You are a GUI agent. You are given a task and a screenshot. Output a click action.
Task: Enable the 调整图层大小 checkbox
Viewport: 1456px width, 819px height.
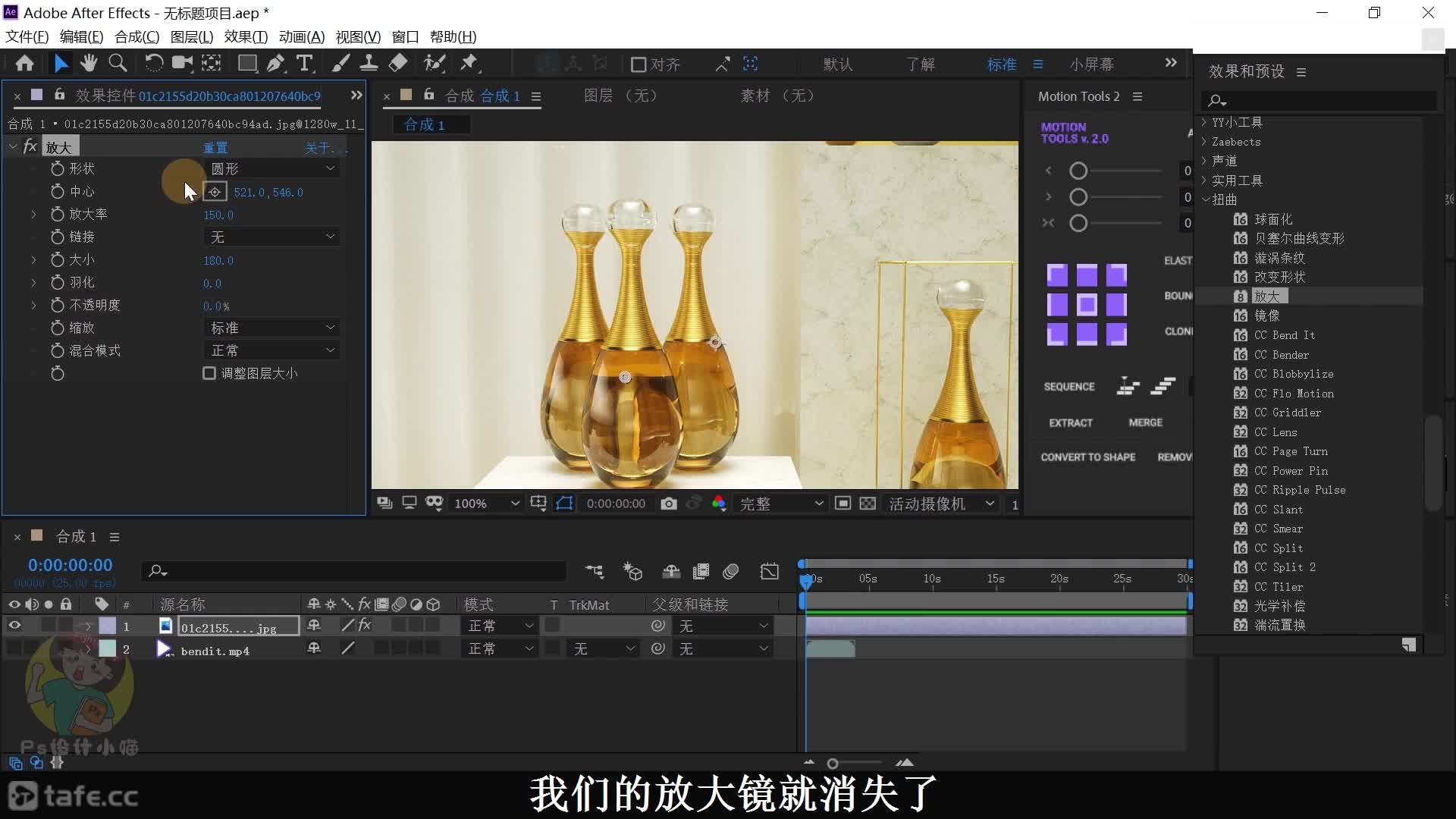coord(209,373)
